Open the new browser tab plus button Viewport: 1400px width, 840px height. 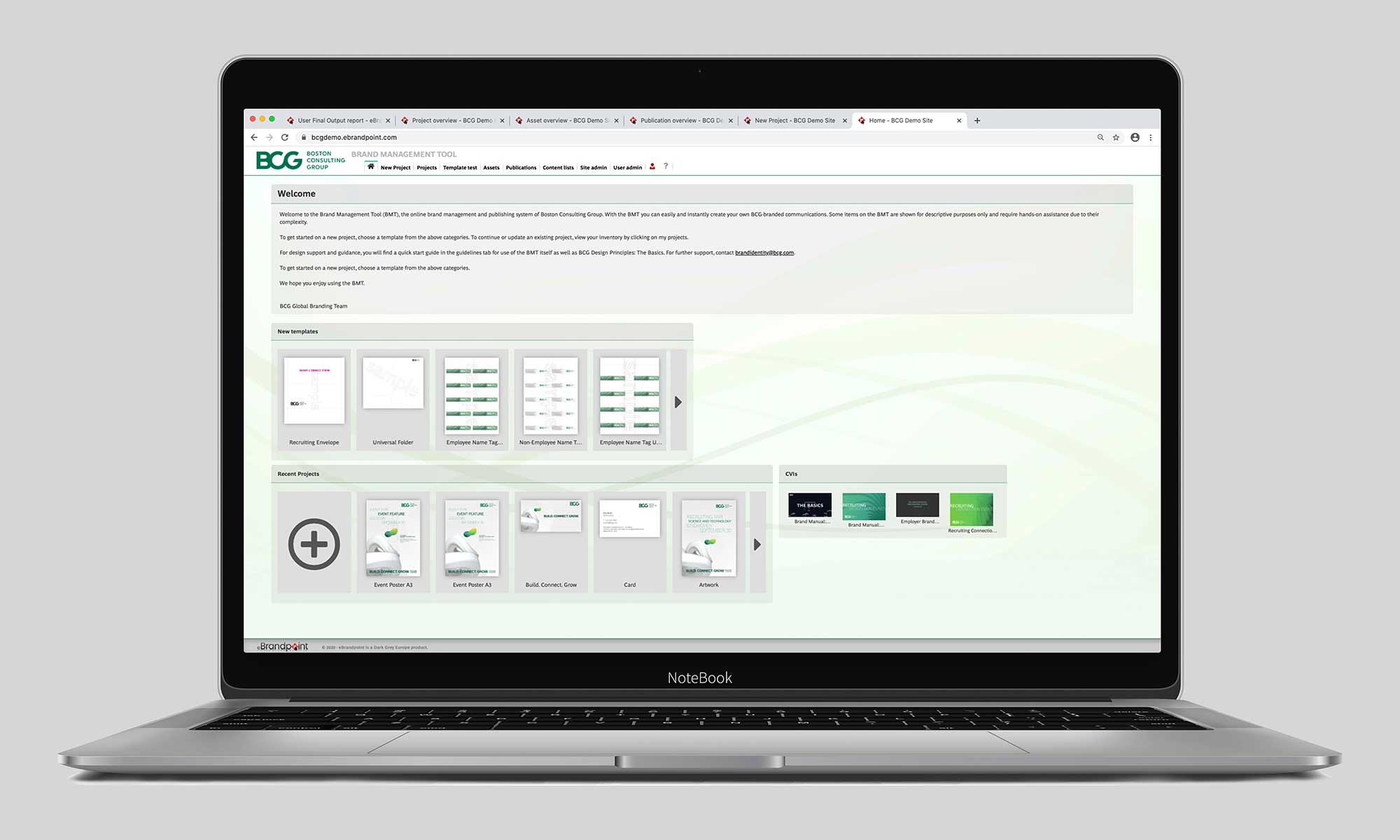click(977, 120)
